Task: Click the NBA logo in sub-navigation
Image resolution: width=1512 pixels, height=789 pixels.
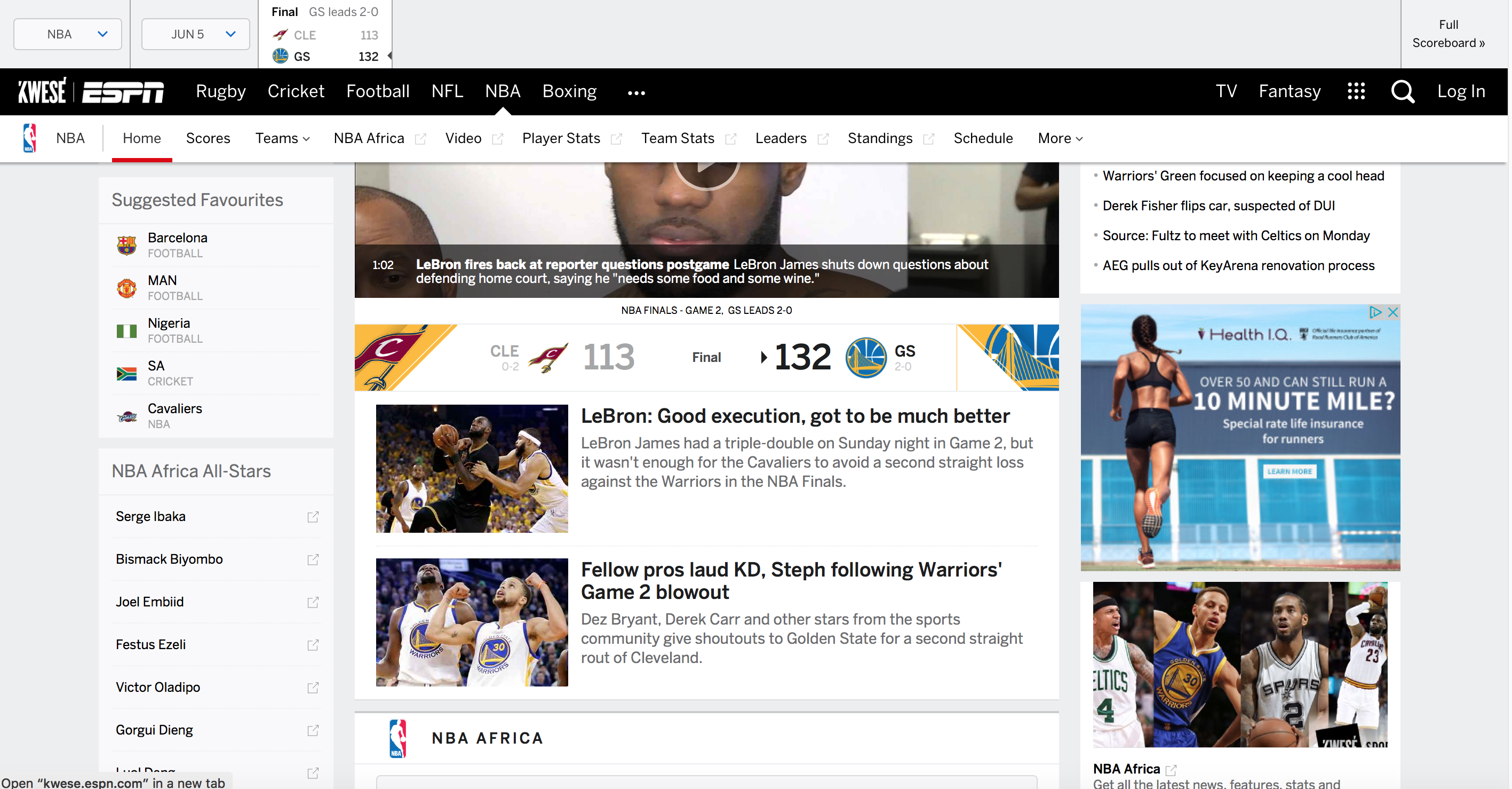Action: click(x=30, y=139)
